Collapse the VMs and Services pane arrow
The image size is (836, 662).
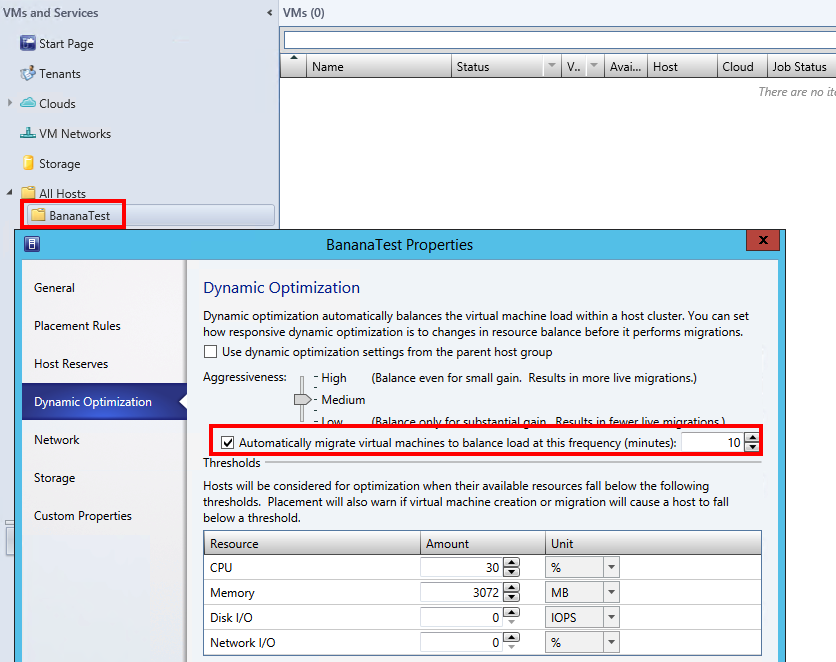click(x=269, y=13)
